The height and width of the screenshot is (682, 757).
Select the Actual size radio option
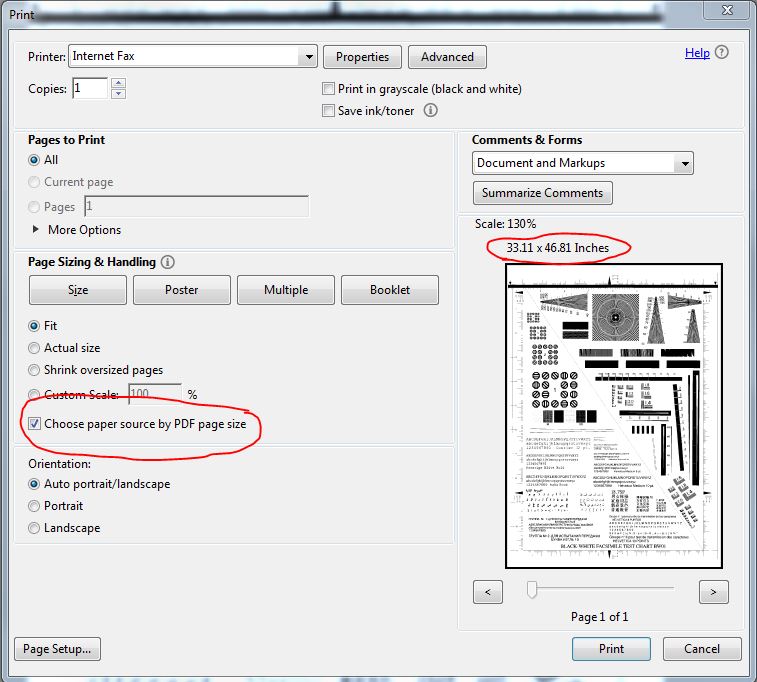(x=35, y=348)
